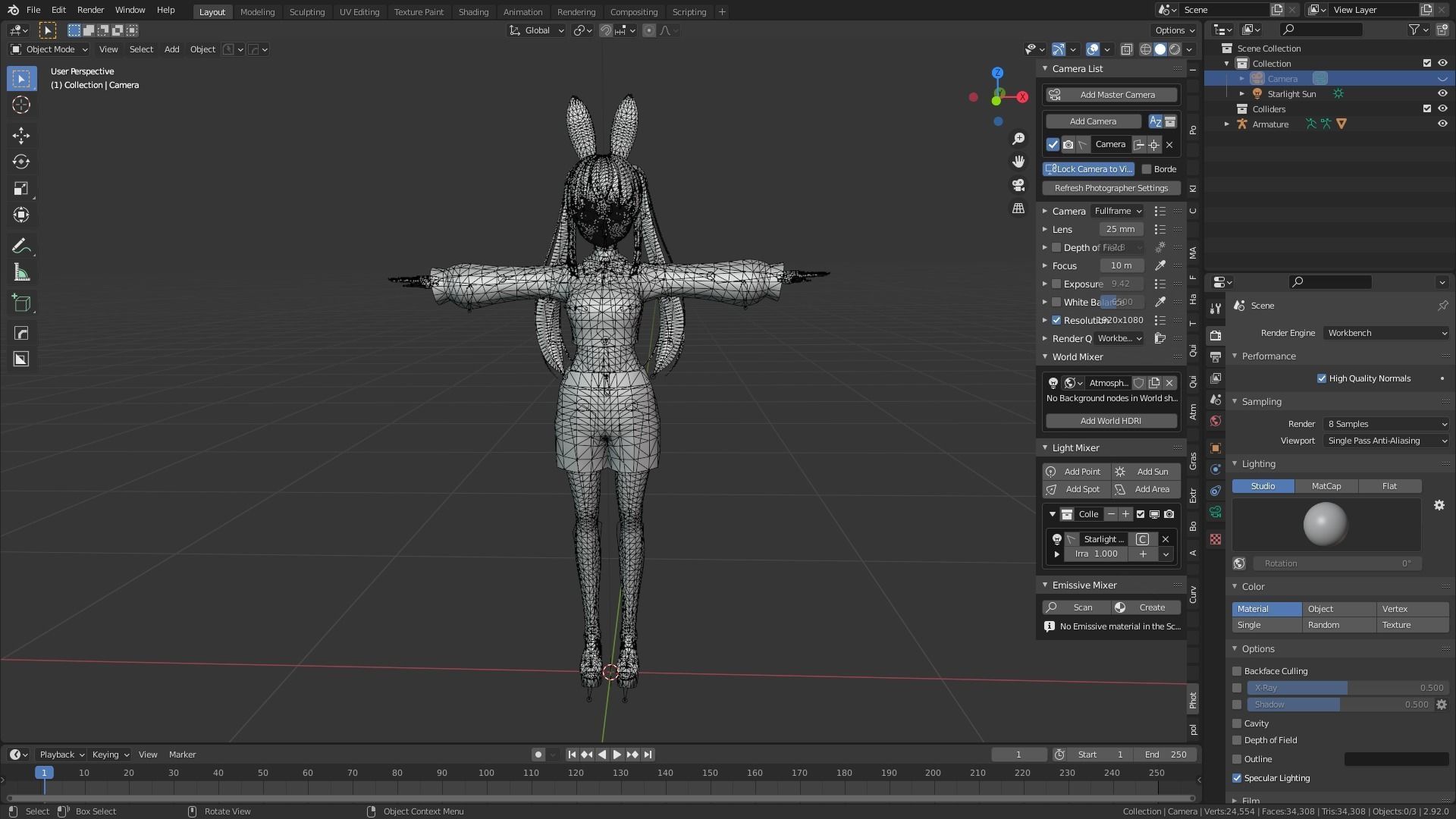
Task: Switch to the Sculpting workspace tab
Action: [306, 12]
